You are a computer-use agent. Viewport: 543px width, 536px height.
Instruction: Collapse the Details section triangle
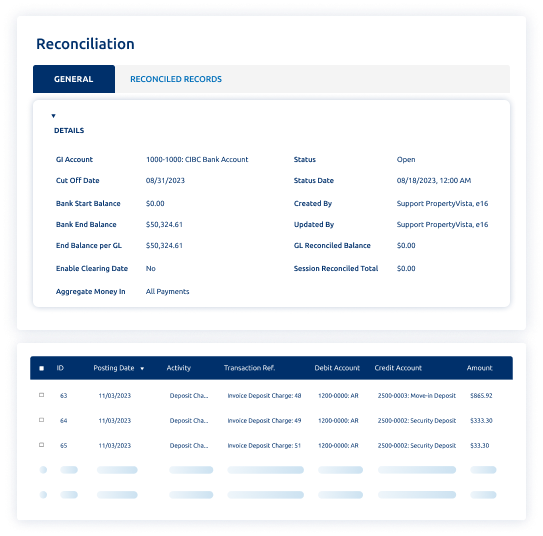click(x=53, y=116)
